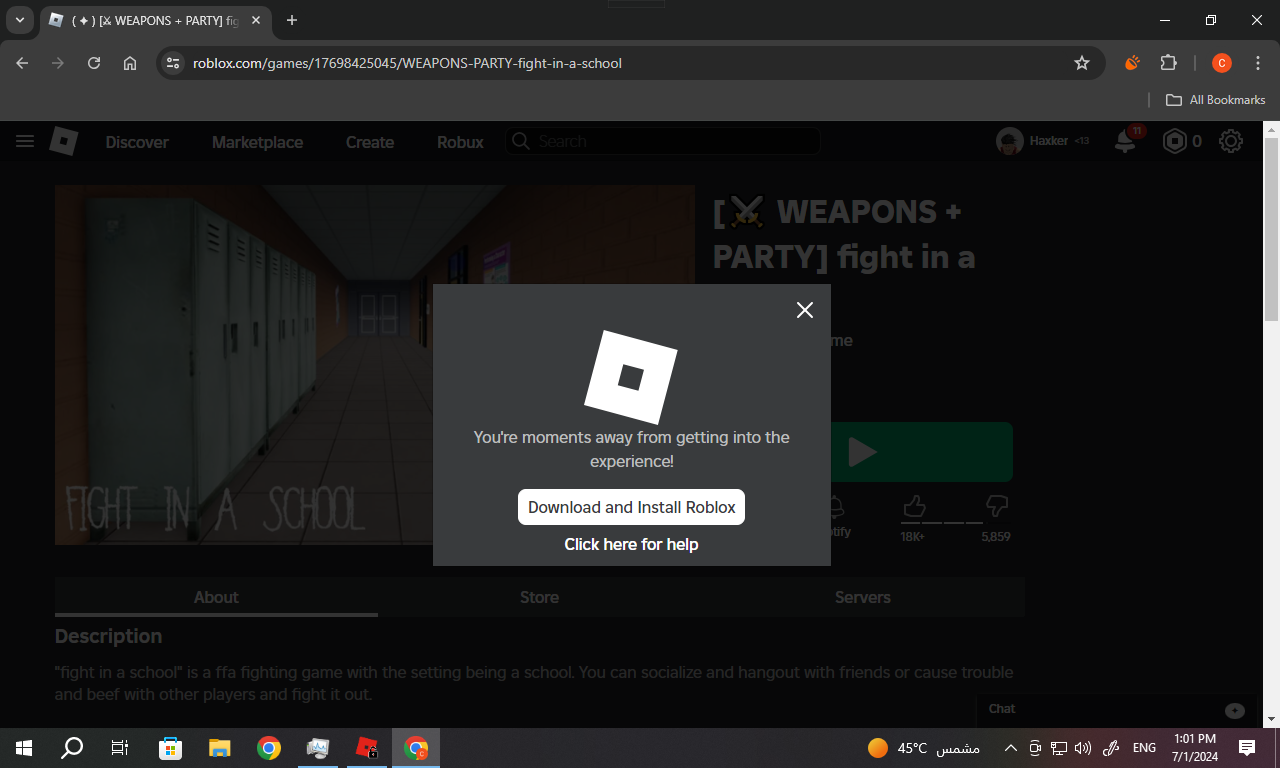The image size is (1280, 768).
Task: Launch Microsoft Store from taskbar
Action: click(x=171, y=748)
